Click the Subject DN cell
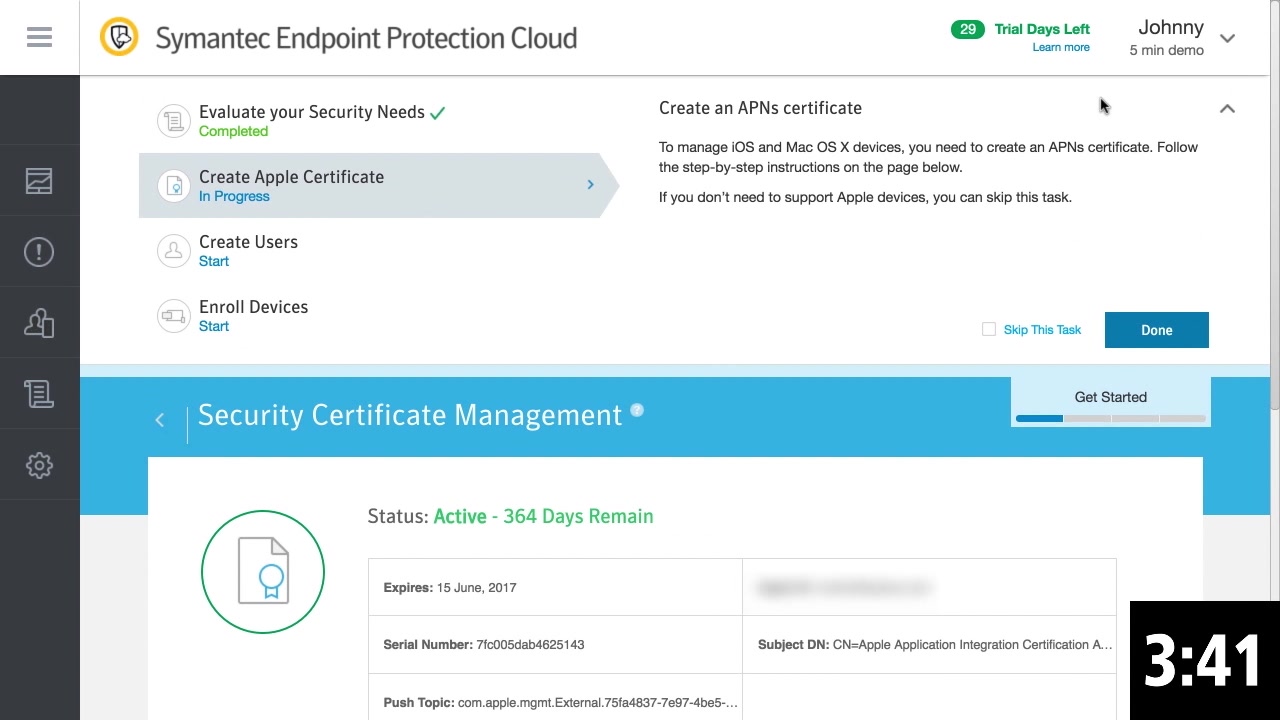The height and width of the screenshot is (720, 1280). 929,644
